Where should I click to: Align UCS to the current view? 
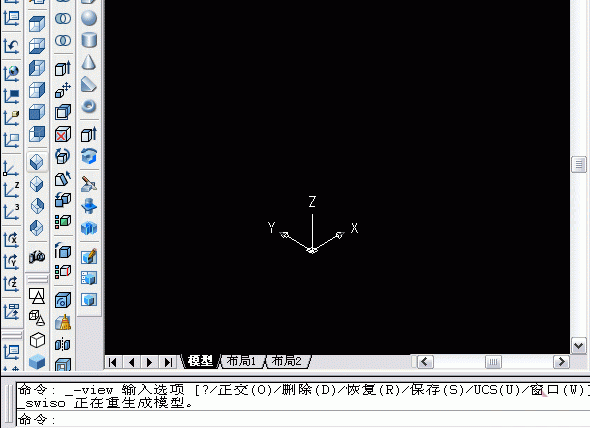[11, 140]
